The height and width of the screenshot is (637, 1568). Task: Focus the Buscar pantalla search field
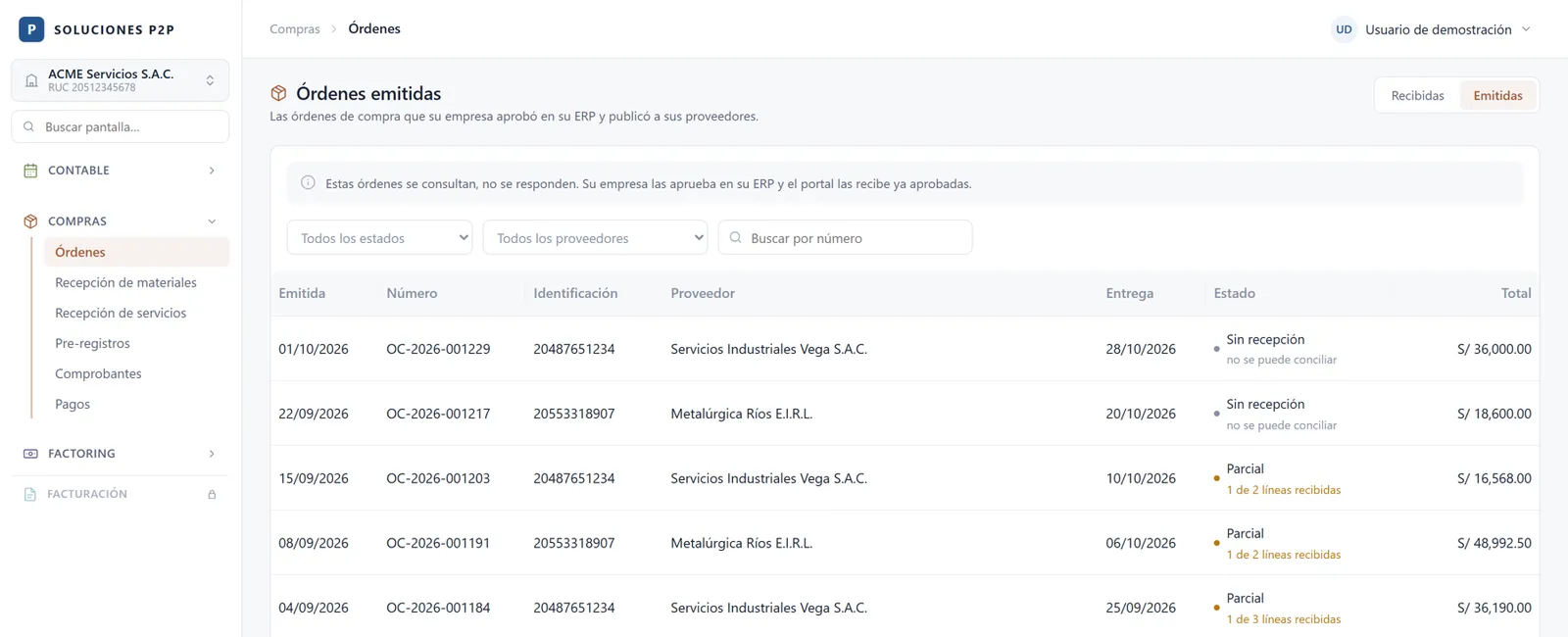[x=120, y=126]
